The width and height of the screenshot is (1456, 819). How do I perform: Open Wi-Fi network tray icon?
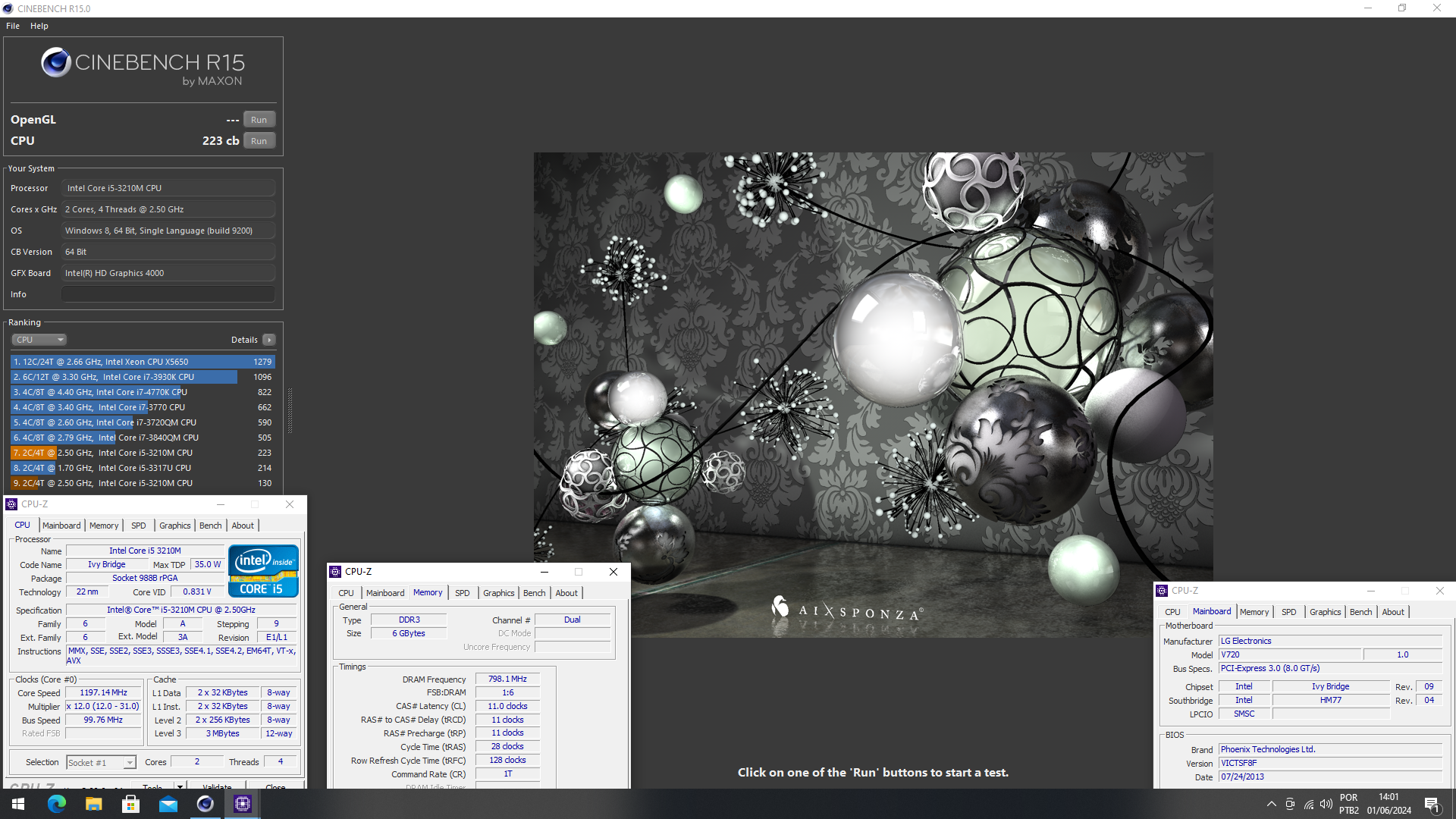[x=1308, y=804]
